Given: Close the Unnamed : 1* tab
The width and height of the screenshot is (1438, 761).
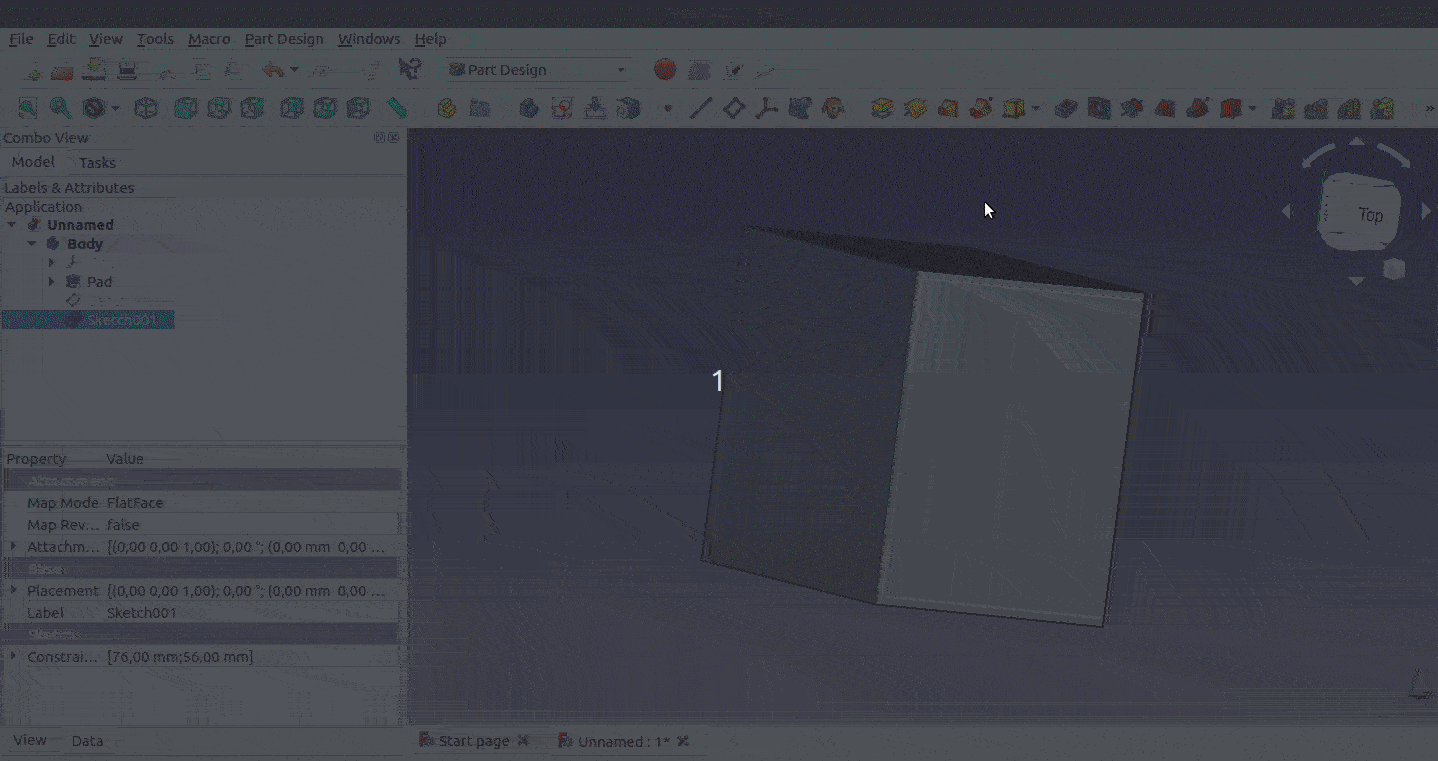Looking at the screenshot, I should click(683, 741).
